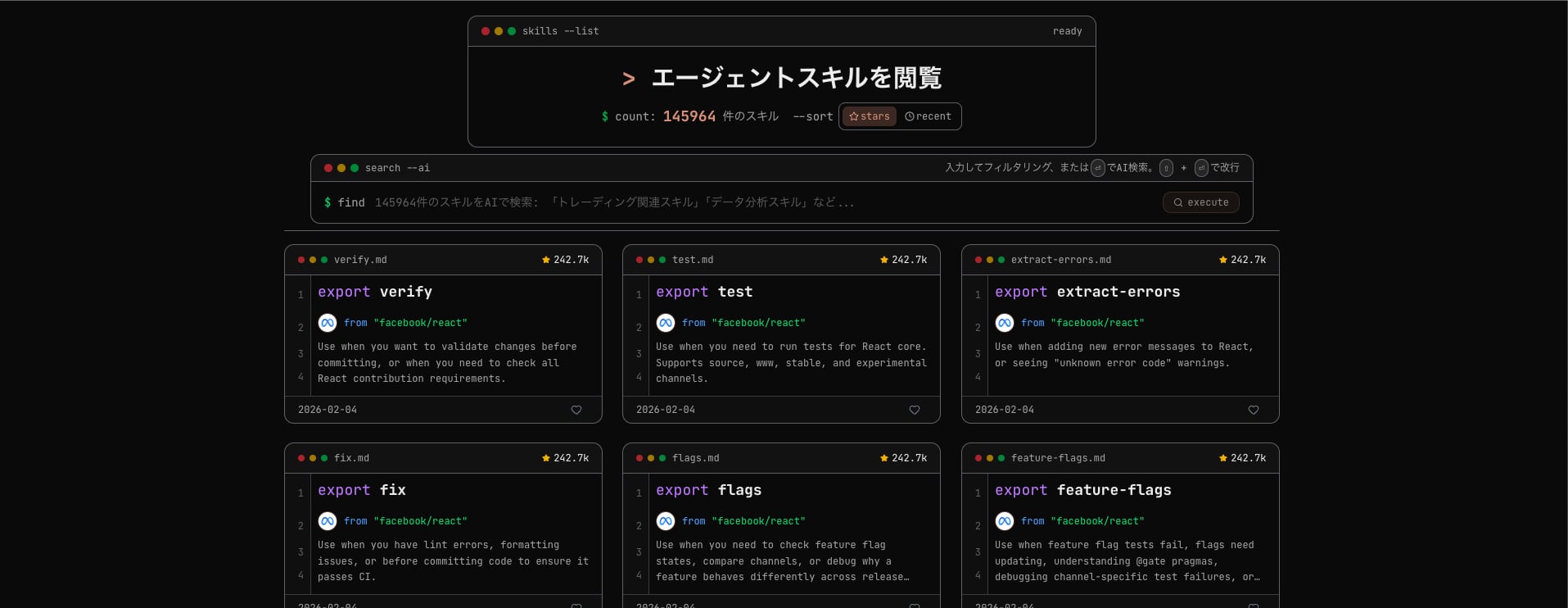1568x608 pixels.
Task: Favorite the verify skill with heart icon
Action: click(576, 410)
